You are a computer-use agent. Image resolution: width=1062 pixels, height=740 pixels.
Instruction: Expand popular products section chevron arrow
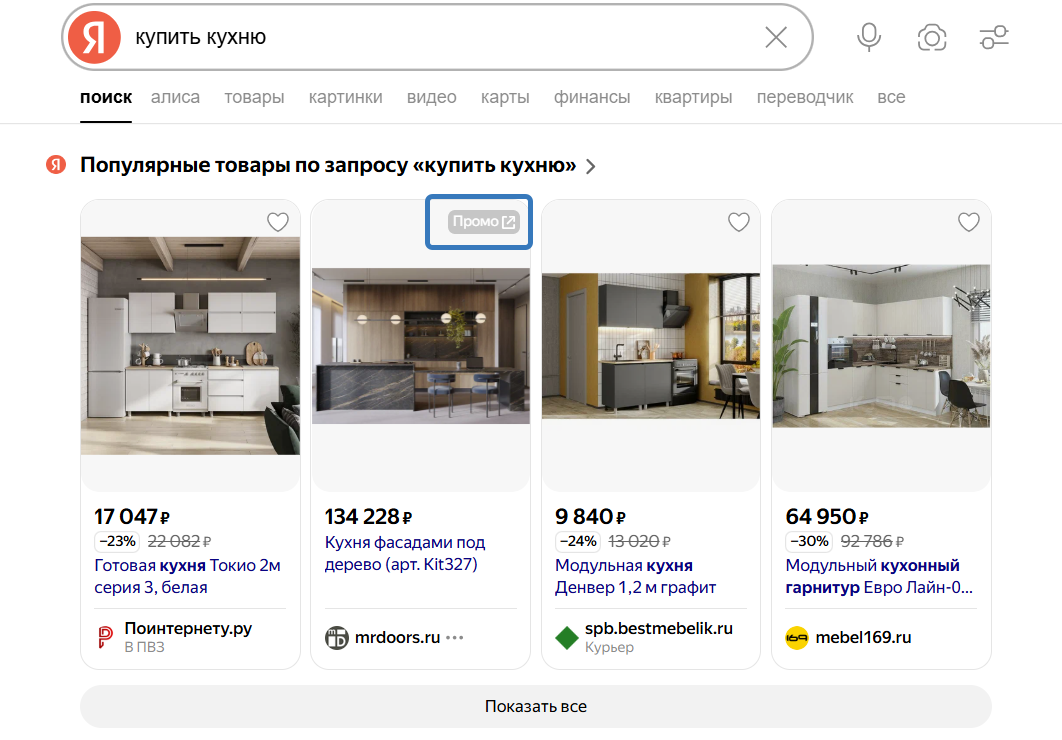(x=591, y=167)
